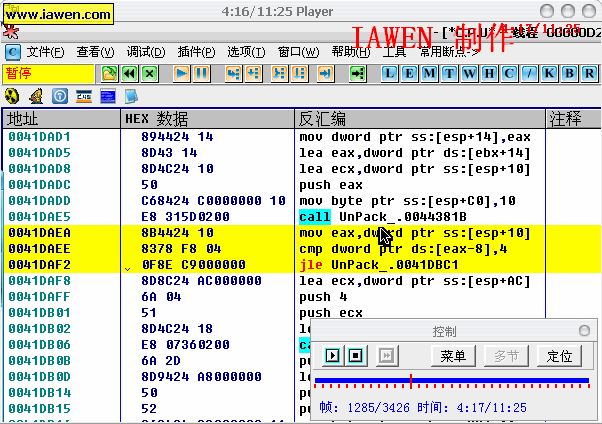Restart the program with the rewind icon
602x424 pixels.
coord(129,73)
